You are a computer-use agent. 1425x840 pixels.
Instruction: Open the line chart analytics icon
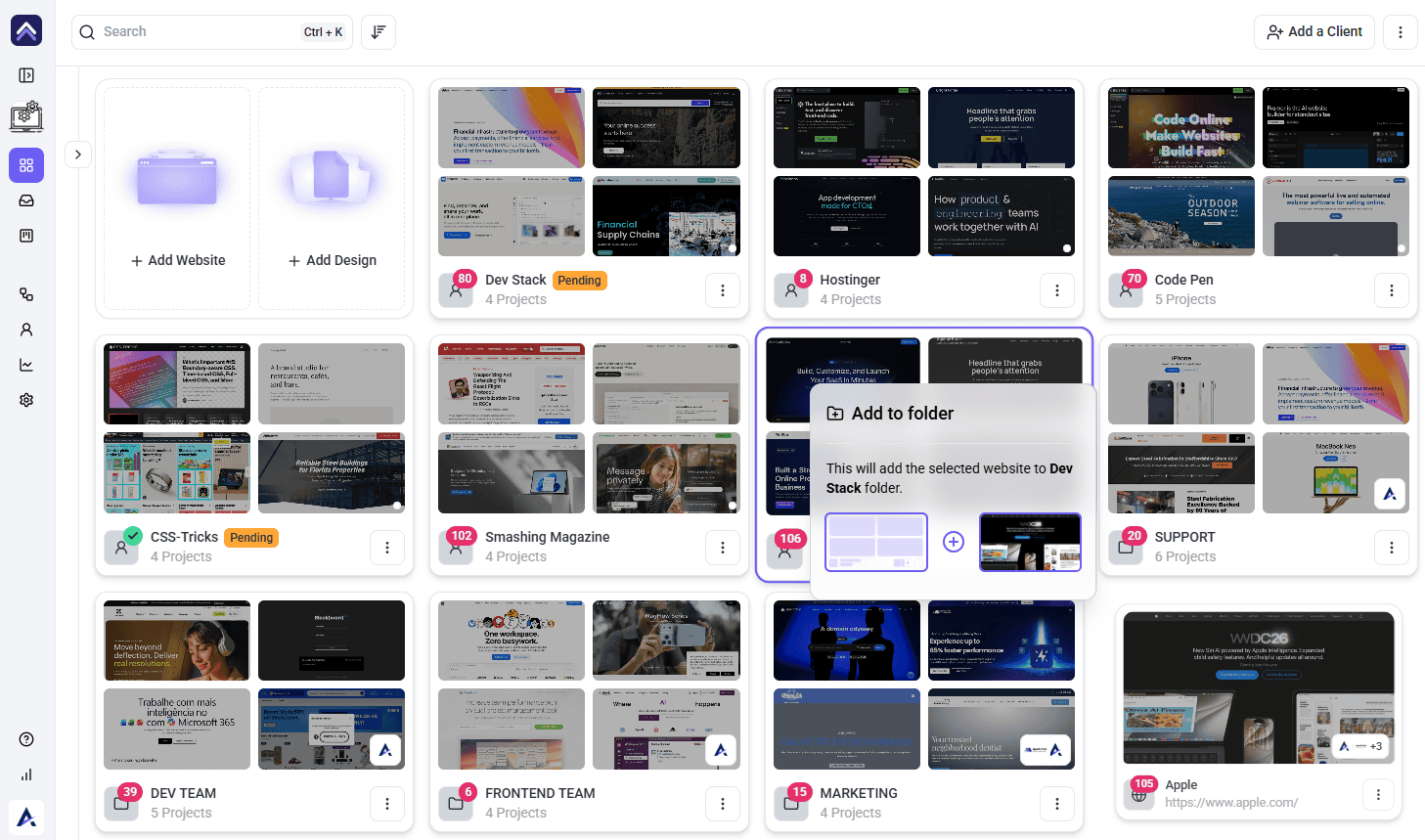click(x=26, y=365)
